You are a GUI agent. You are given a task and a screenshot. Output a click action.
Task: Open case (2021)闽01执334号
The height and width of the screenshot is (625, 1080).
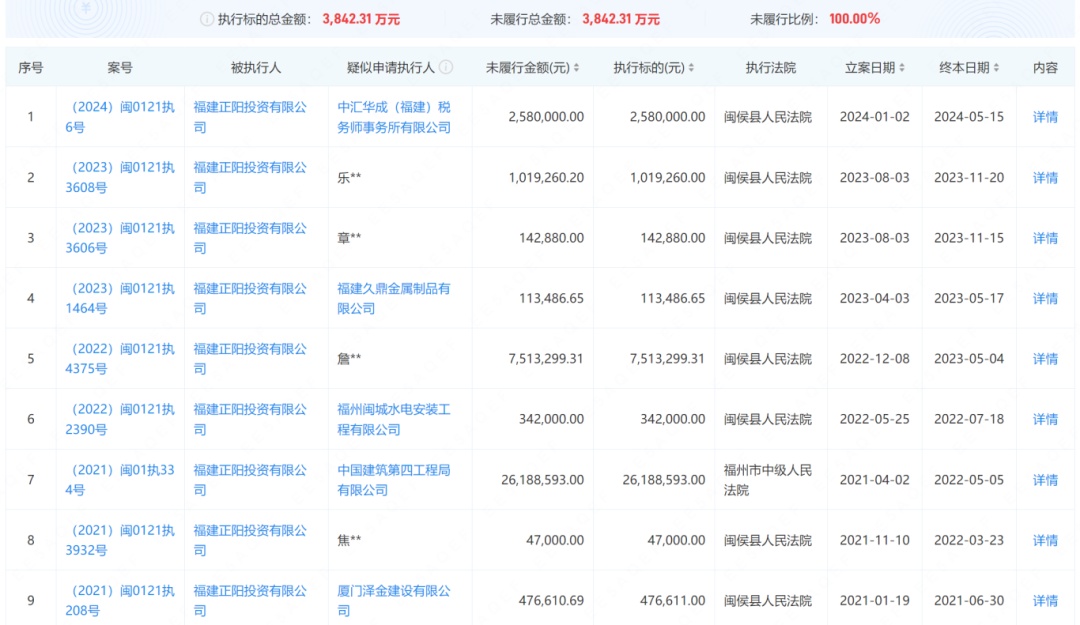120,480
